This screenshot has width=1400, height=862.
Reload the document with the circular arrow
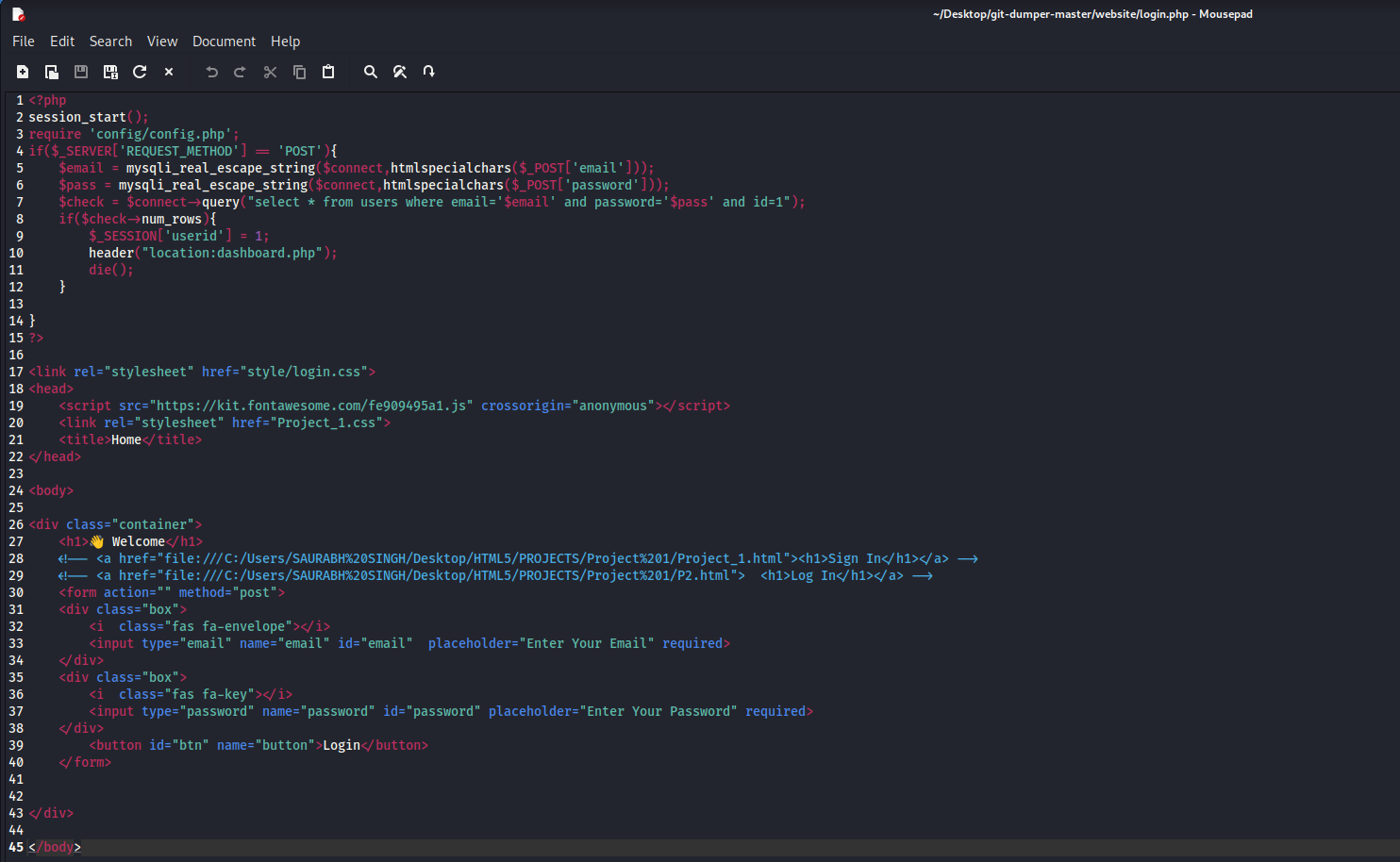(140, 72)
